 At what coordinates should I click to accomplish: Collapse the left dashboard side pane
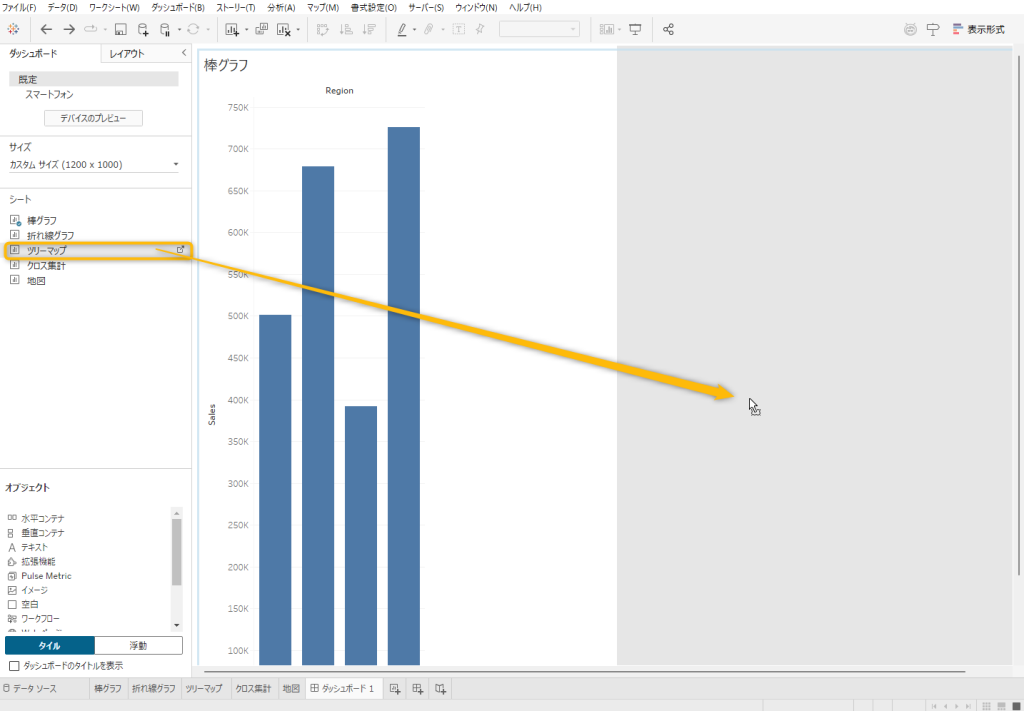point(184,53)
